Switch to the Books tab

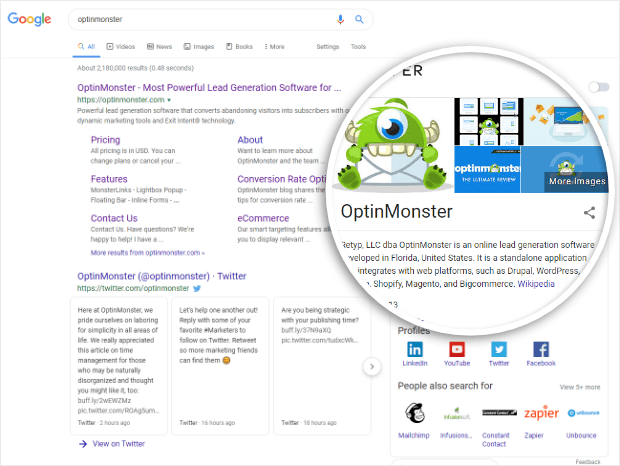(239, 47)
